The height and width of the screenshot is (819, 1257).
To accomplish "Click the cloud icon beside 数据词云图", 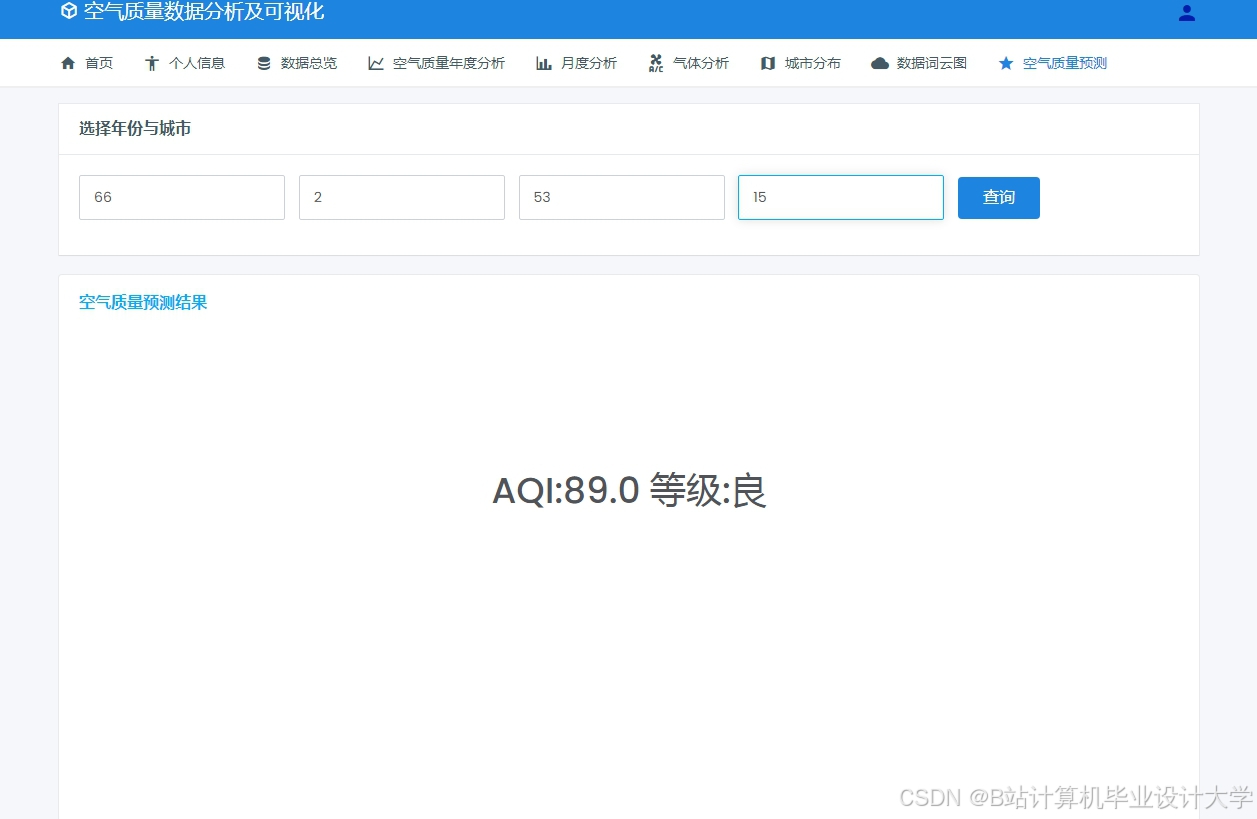I will pyautogui.click(x=879, y=62).
